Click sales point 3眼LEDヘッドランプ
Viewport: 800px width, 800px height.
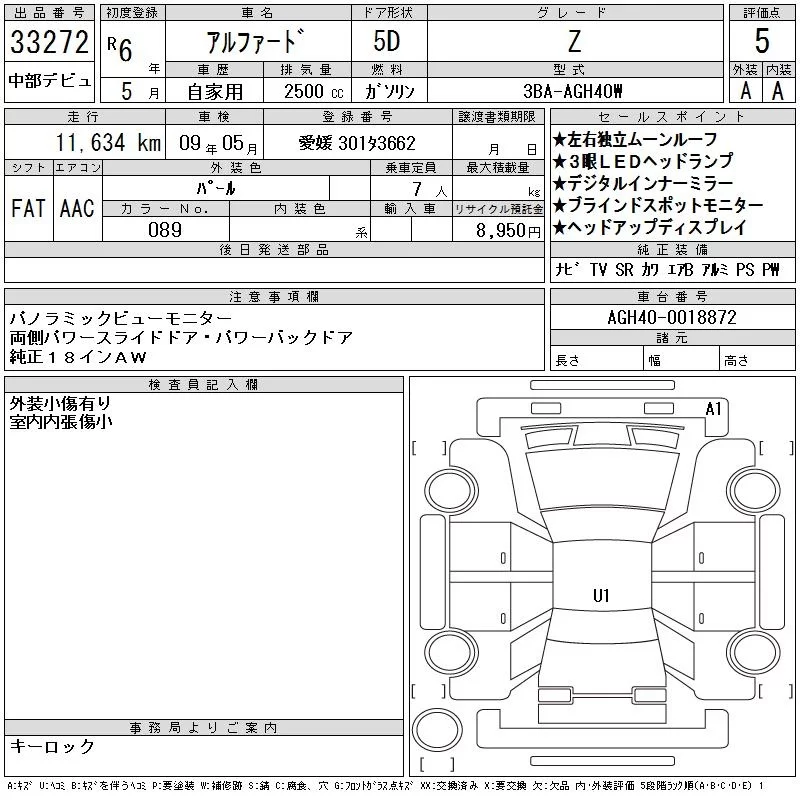(x=643, y=161)
